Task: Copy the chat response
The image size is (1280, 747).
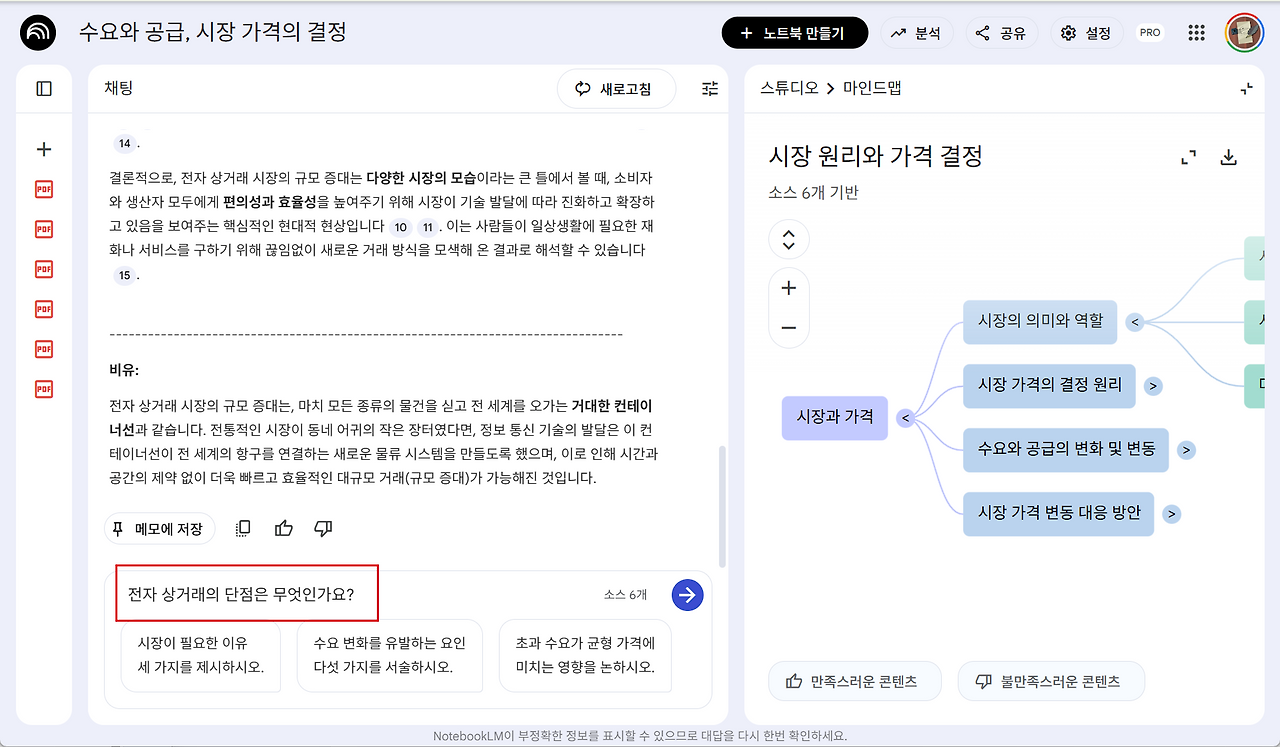Action: pos(243,528)
